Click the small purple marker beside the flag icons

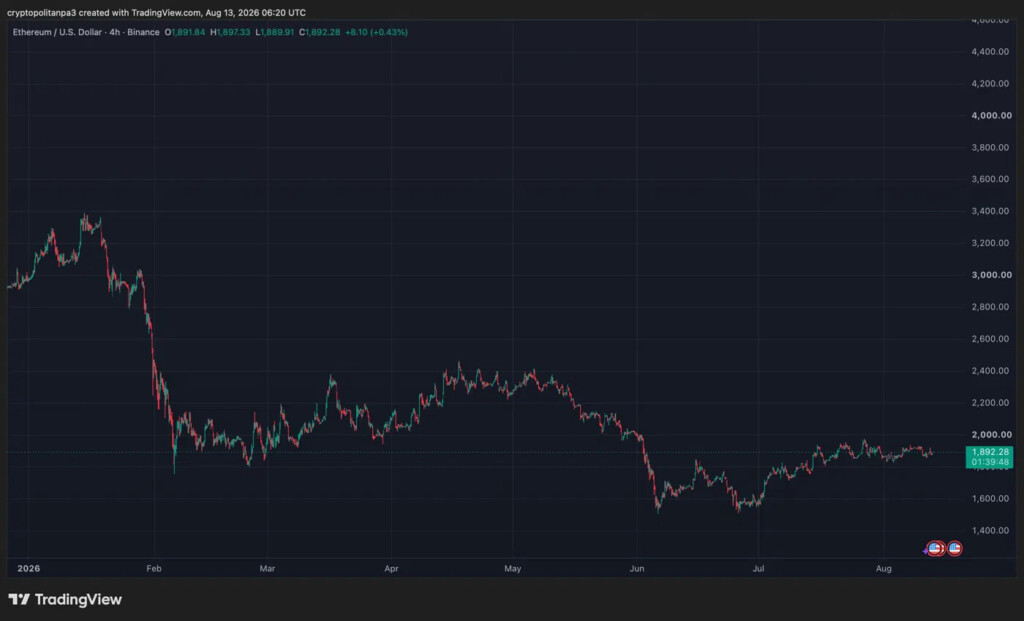(x=925, y=551)
